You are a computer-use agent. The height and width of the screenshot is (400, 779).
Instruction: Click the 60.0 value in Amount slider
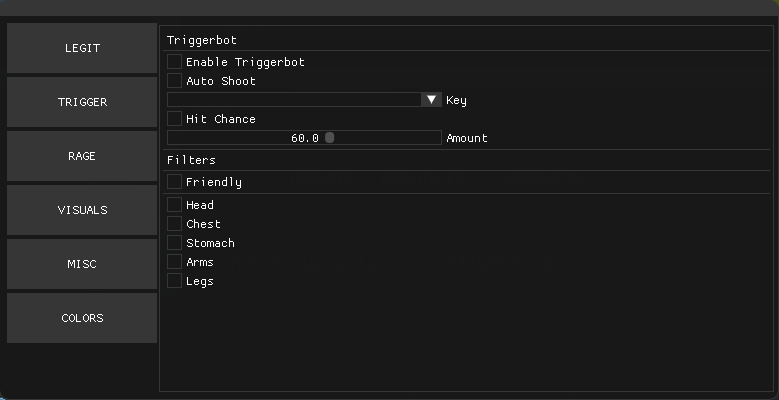point(304,138)
